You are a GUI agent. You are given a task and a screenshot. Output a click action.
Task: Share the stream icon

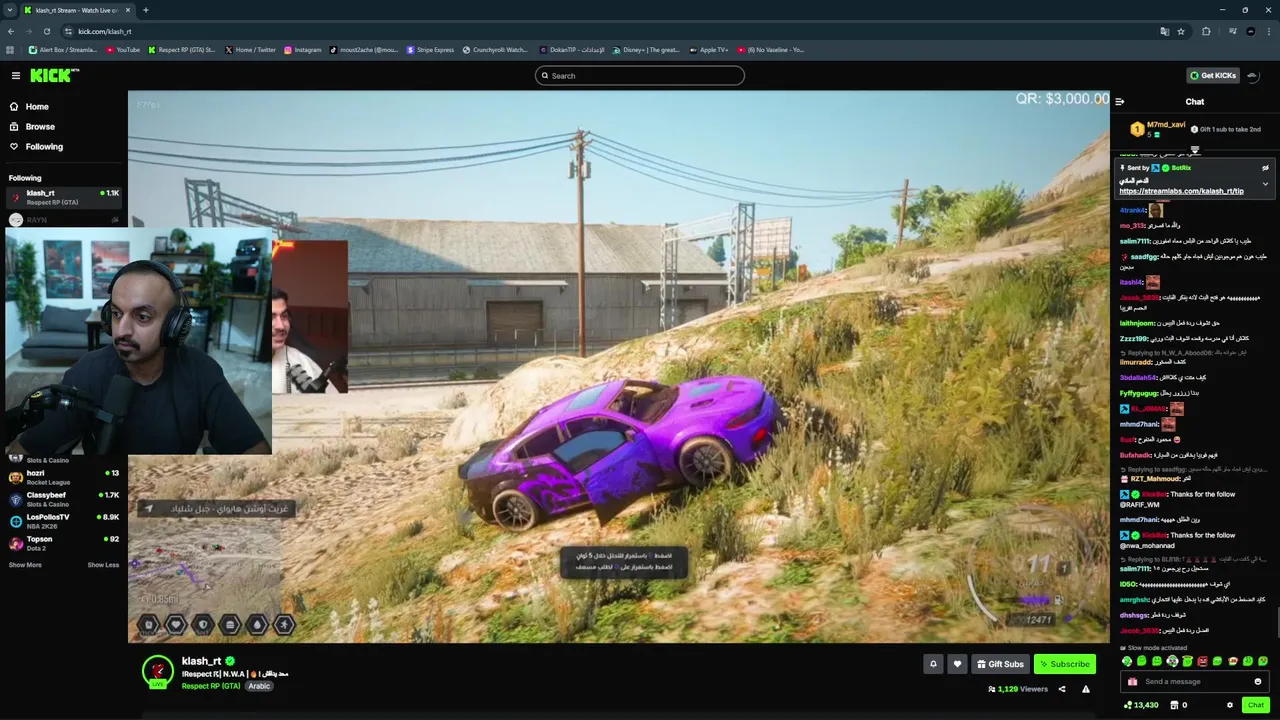(x=1062, y=689)
